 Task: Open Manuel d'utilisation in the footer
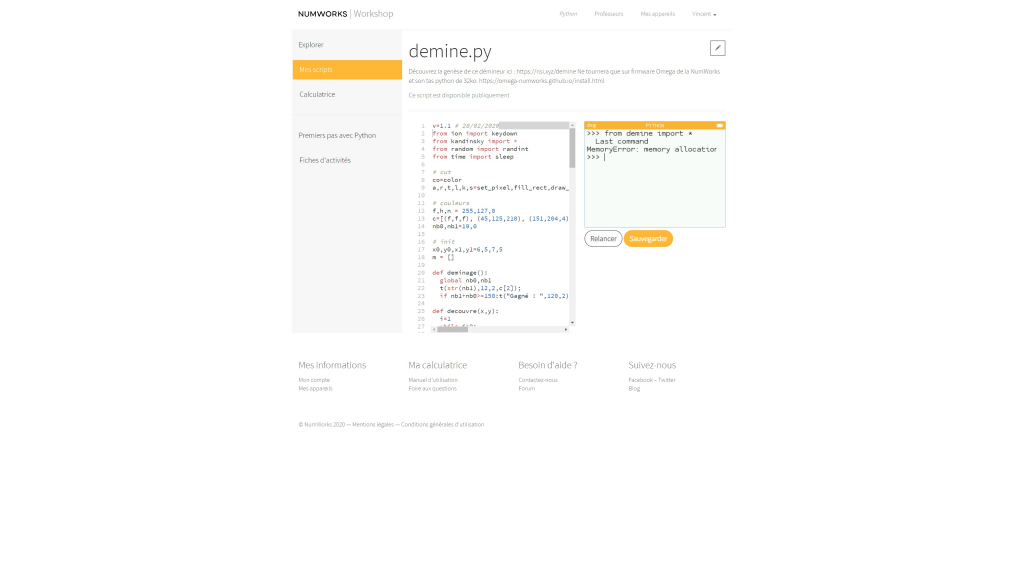click(433, 380)
